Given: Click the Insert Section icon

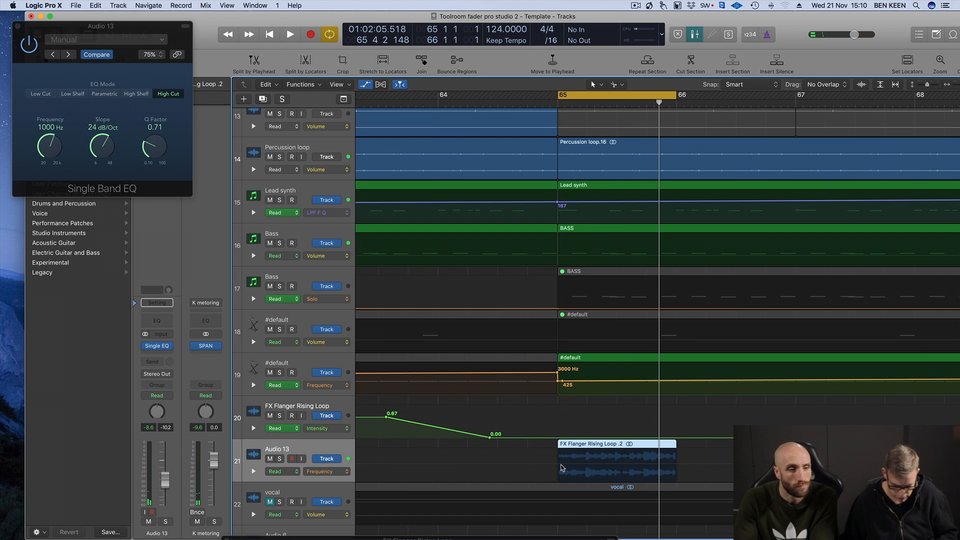Looking at the screenshot, I should [x=732, y=63].
